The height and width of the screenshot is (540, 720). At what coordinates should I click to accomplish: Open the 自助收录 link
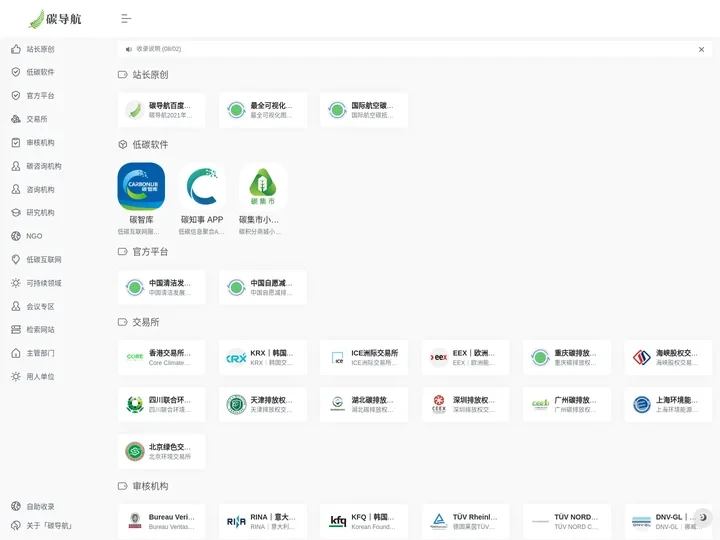click(40, 506)
